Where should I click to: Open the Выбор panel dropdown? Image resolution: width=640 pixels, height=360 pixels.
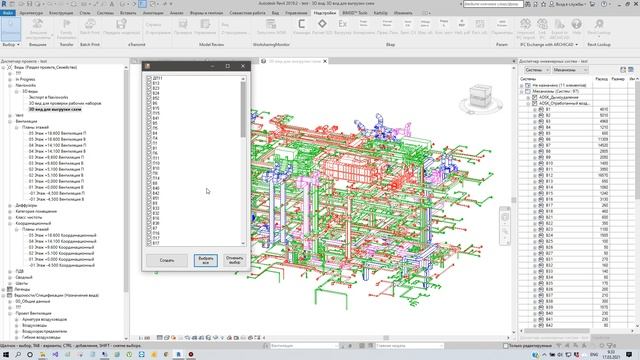11,44
